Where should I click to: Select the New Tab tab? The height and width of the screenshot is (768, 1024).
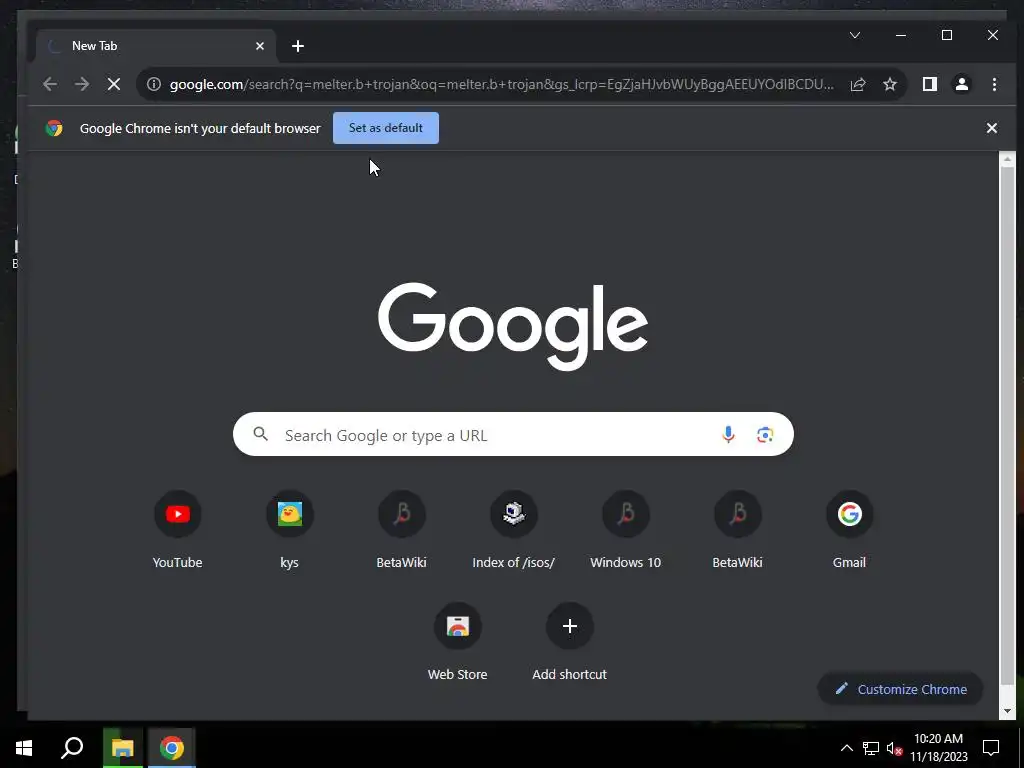[155, 46]
